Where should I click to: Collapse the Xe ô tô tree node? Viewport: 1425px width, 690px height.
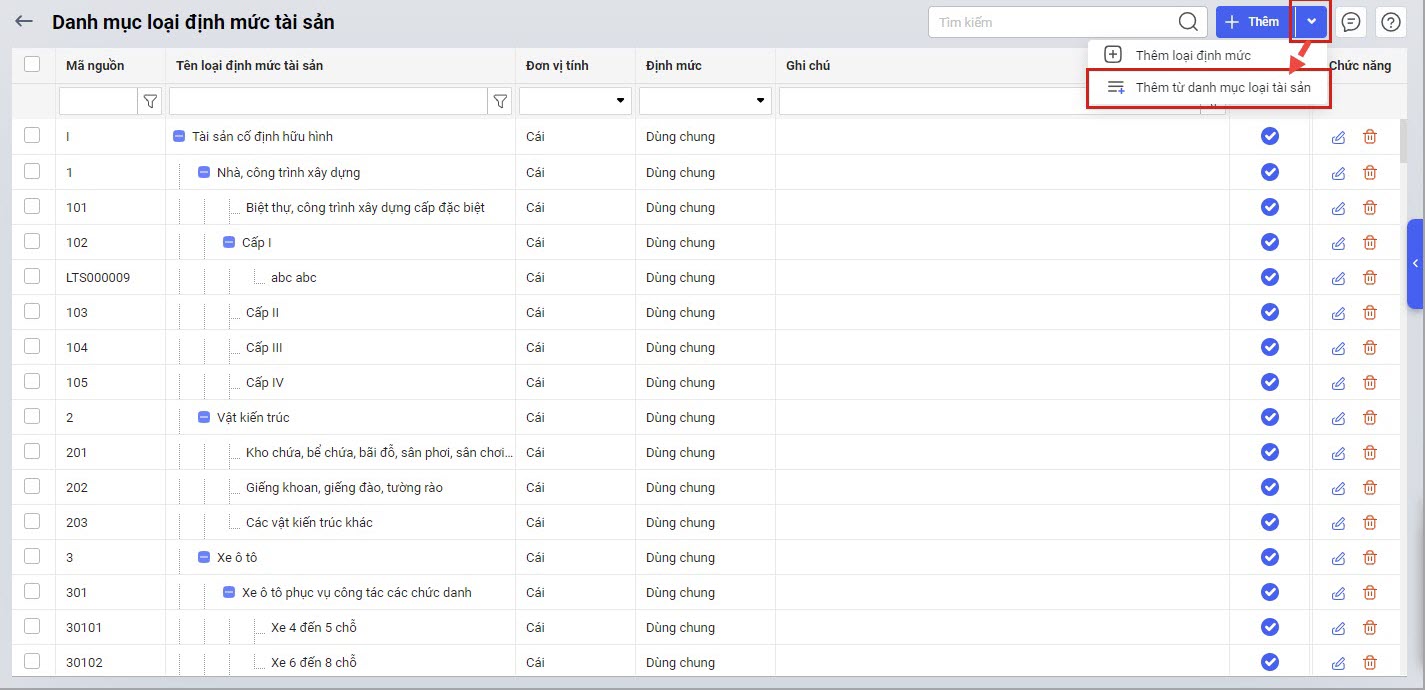click(x=204, y=558)
